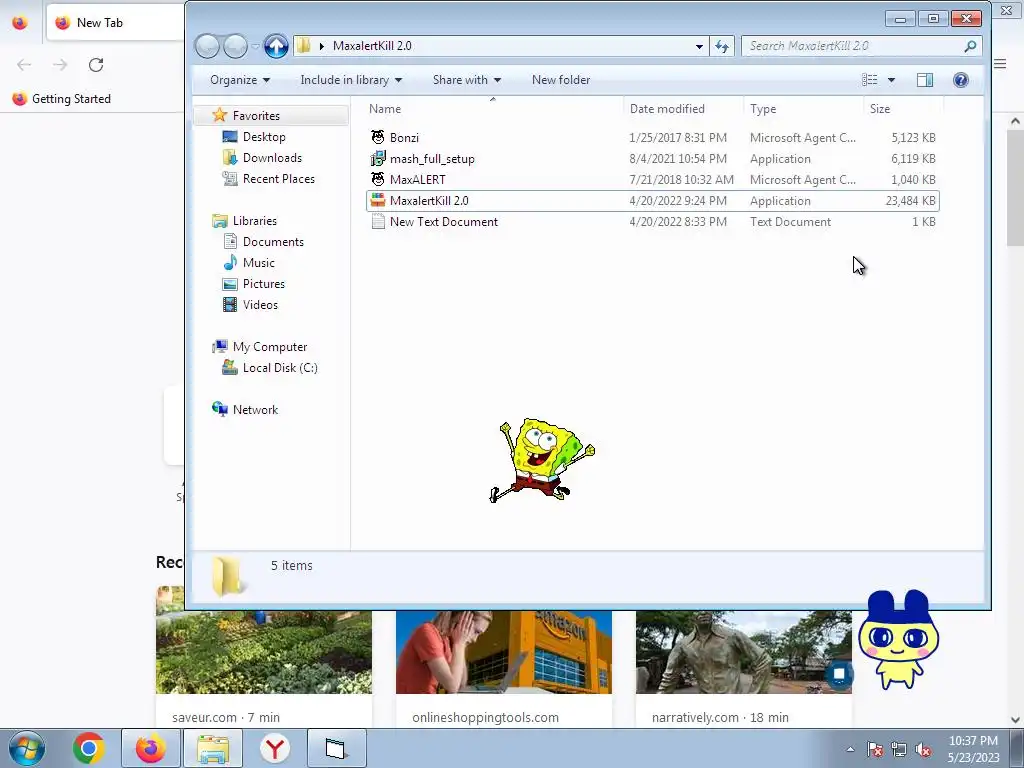Open Getting Started bookmark in Firefox
This screenshot has height=768, width=1024.
62,99
